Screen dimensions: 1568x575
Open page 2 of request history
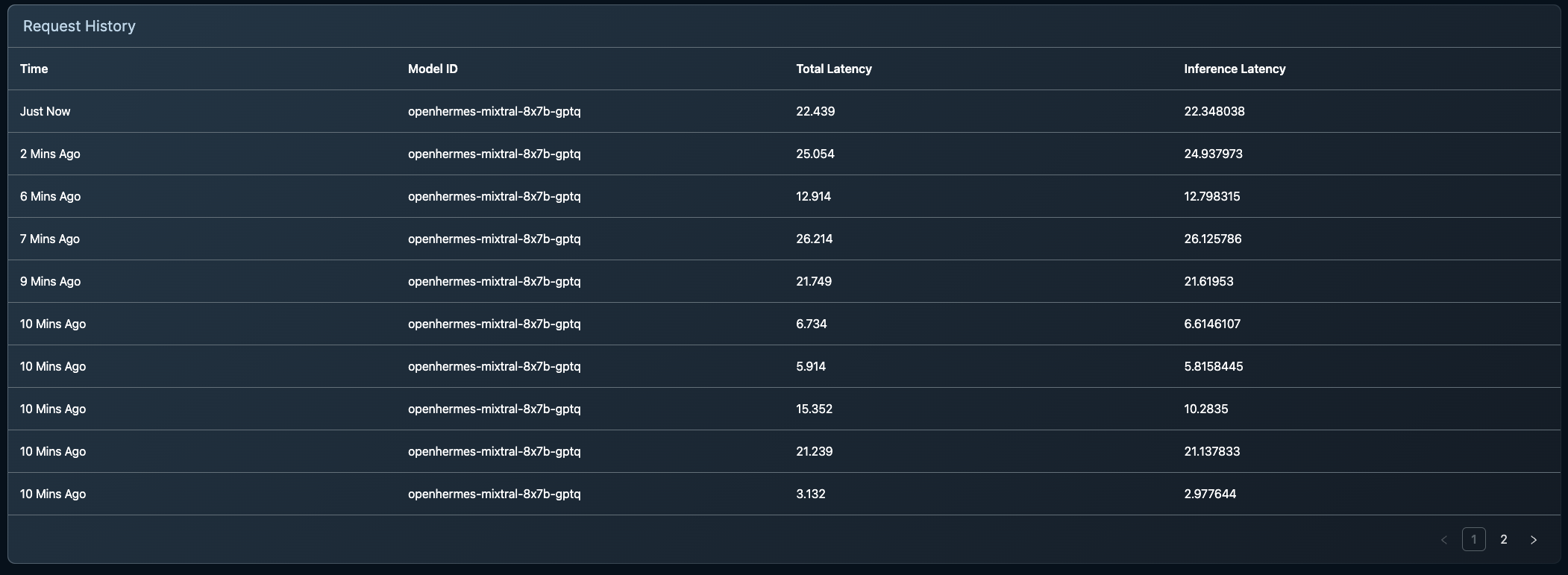tap(1503, 539)
